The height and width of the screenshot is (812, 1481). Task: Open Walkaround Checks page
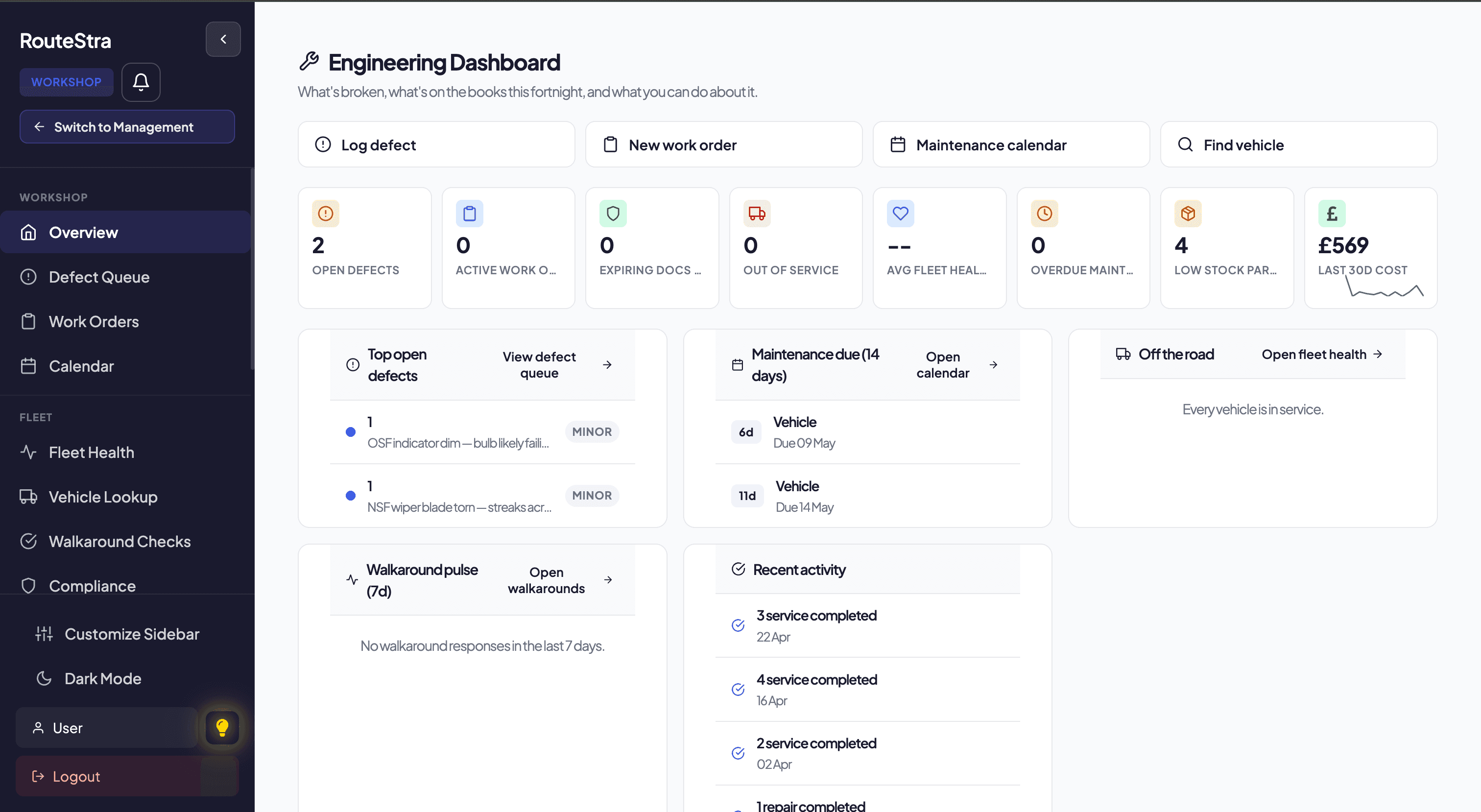coord(125,541)
